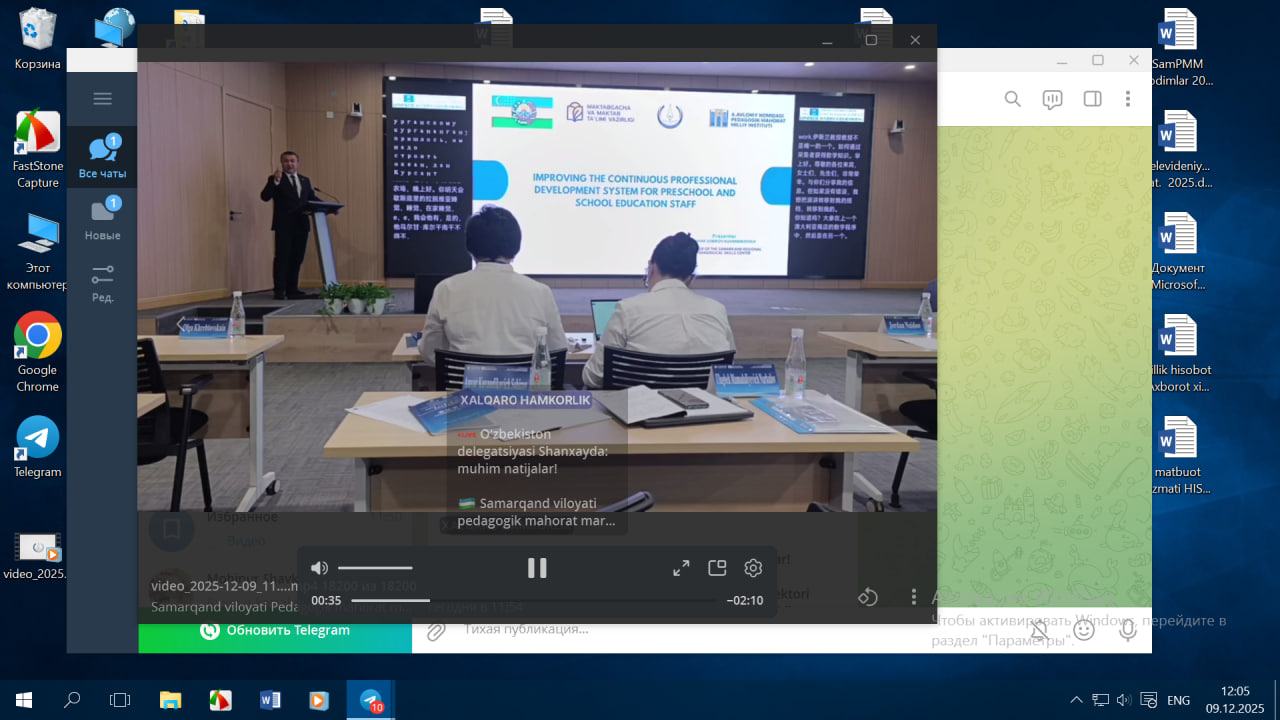Search within the current chat

pos(1012,99)
